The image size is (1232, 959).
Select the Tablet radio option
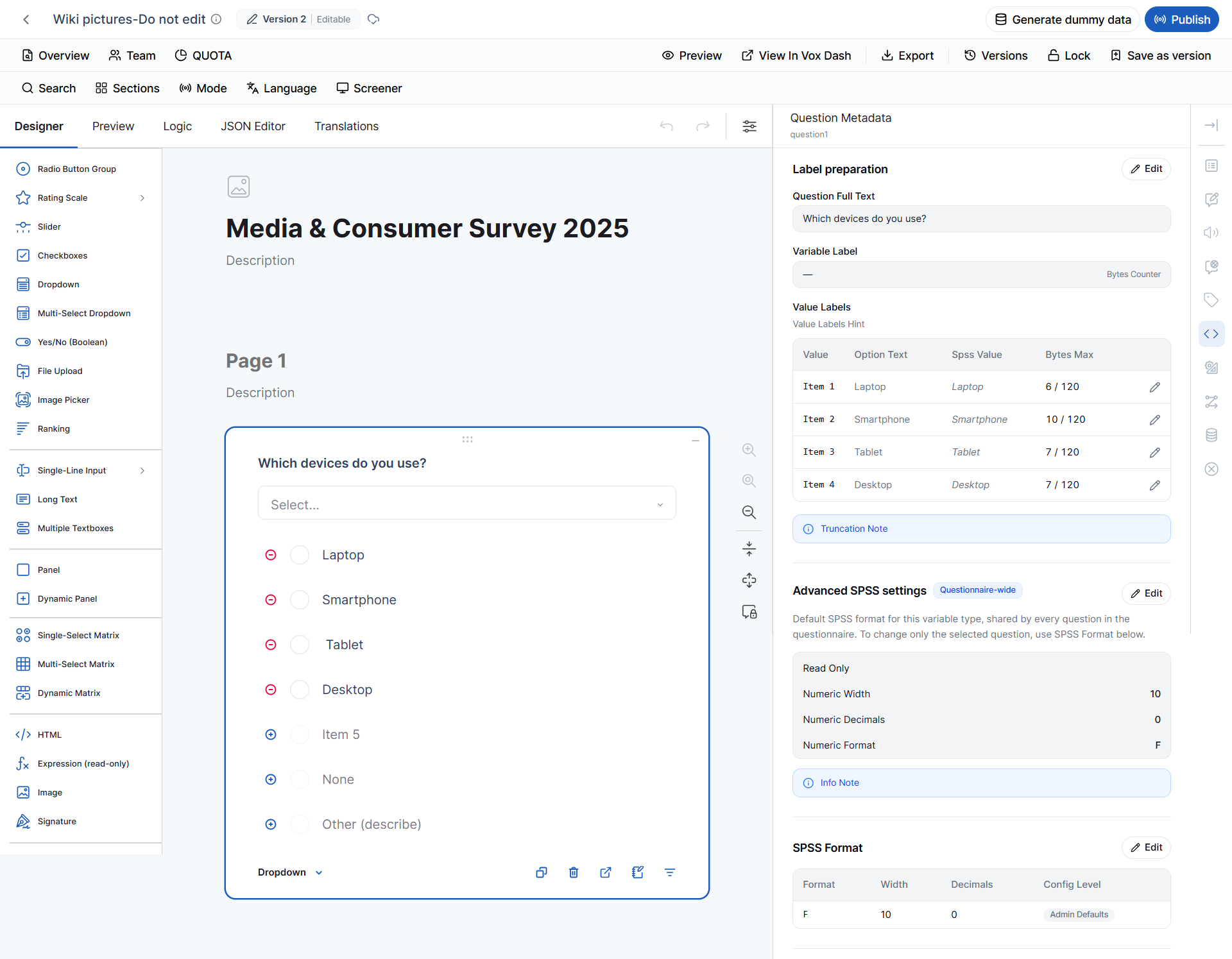[300, 645]
